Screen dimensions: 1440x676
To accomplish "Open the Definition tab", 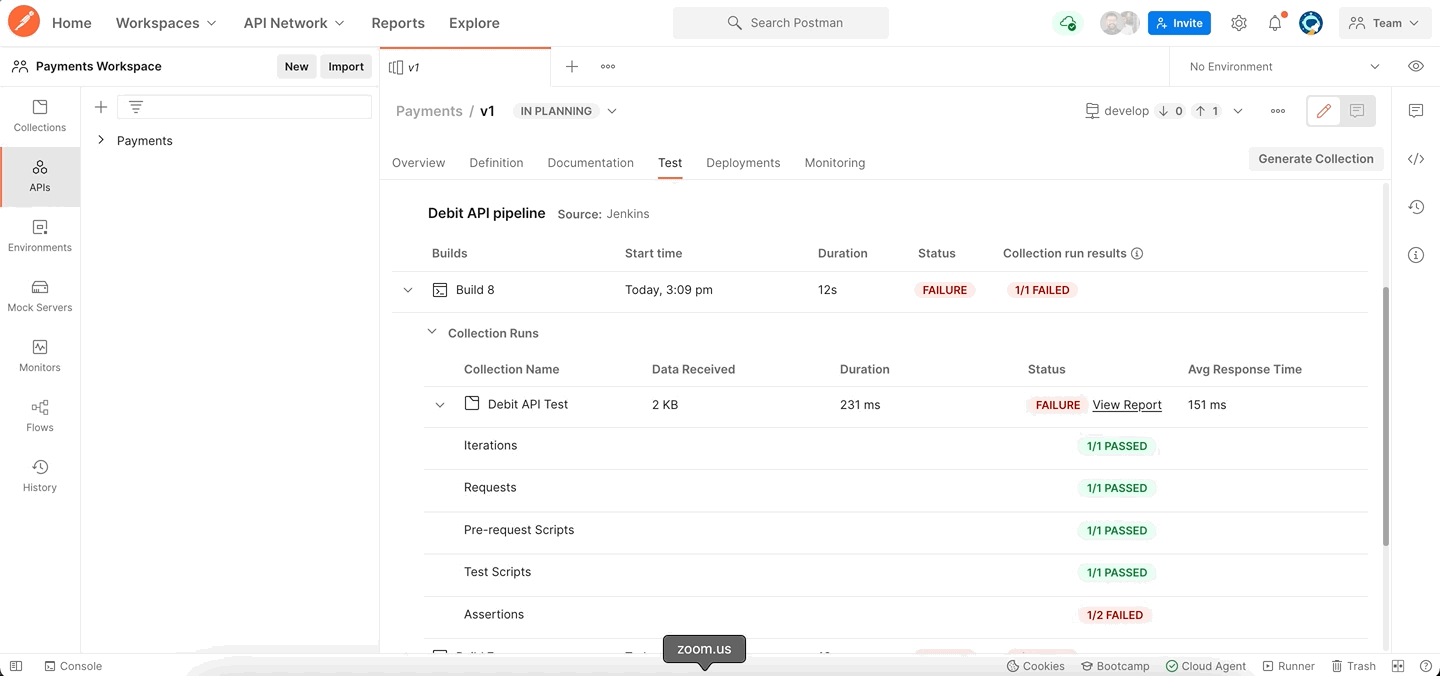I will click(x=496, y=163).
